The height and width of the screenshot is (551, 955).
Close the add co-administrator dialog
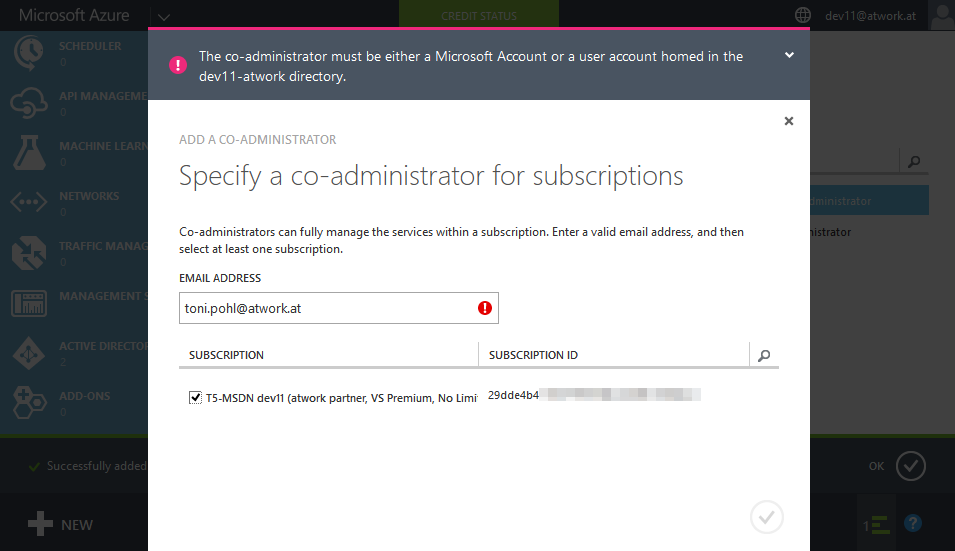coord(789,121)
